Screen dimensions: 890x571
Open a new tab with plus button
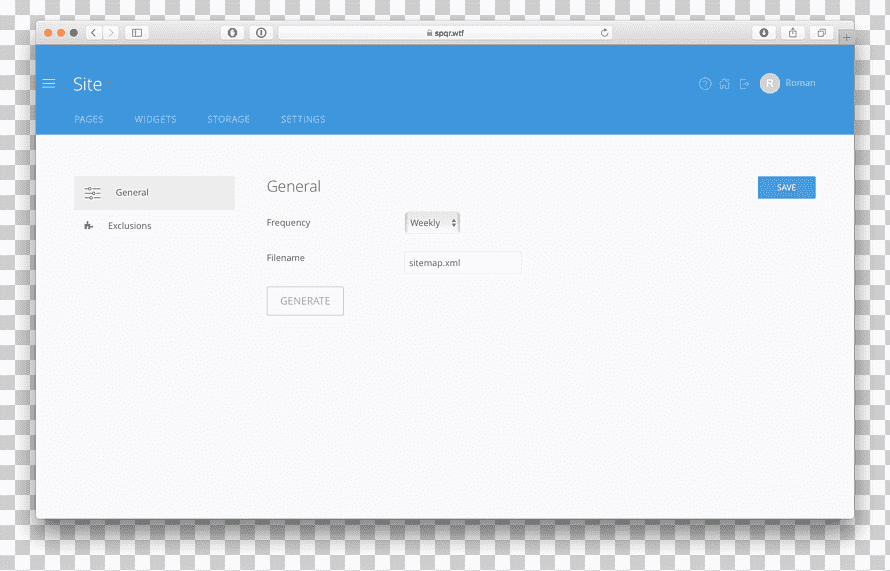point(846,37)
